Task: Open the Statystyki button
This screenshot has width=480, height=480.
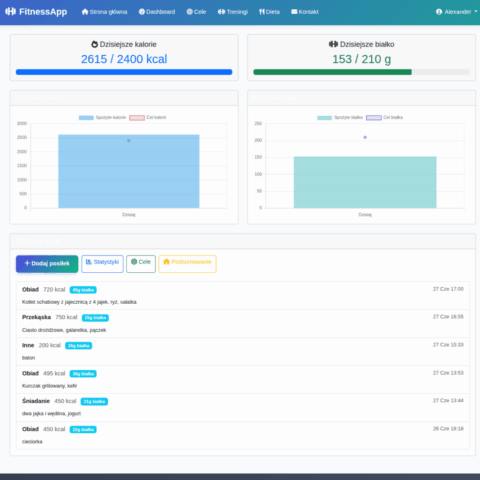Action: click(x=102, y=264)
